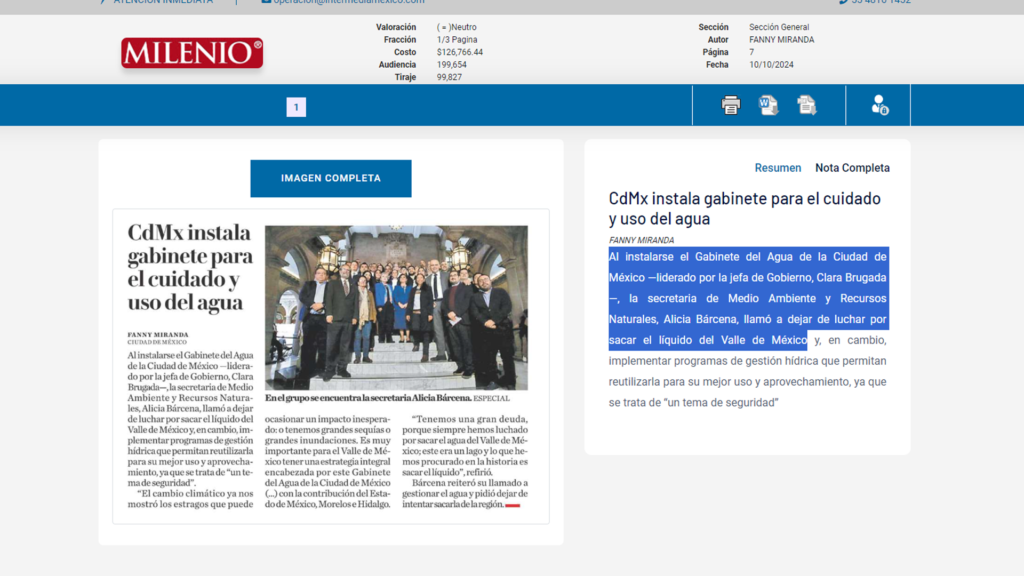This screenshot has width=1024, height=576.
Task: Click the Fecha value 10/10/2024
Action: (x=771, y=65)
